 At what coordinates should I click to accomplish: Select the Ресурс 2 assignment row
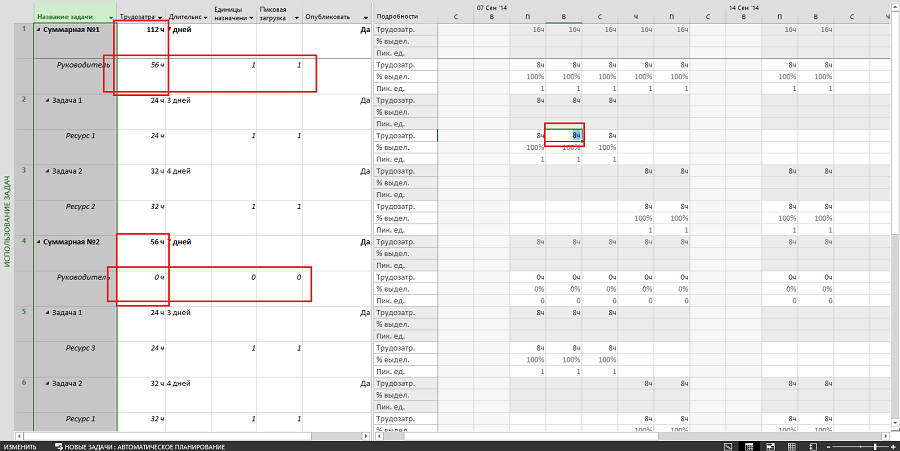pos(80,207)
